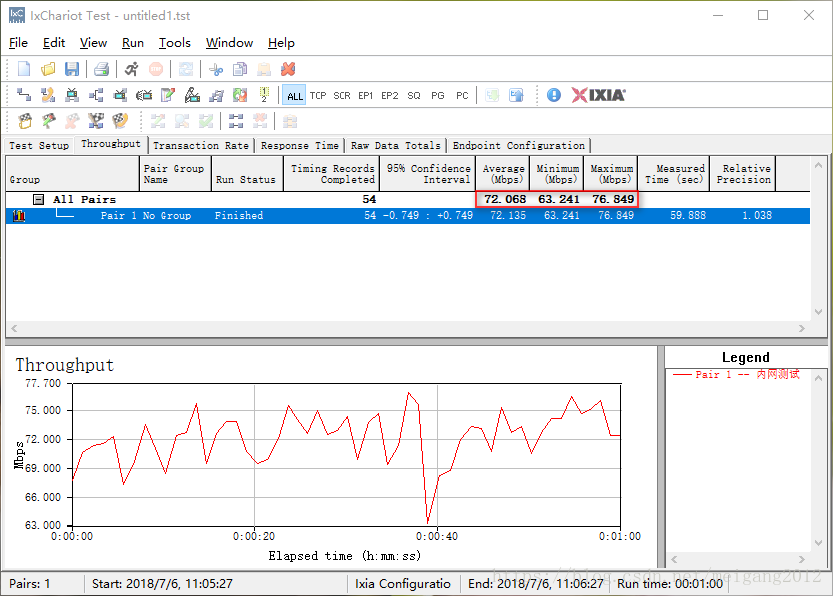Click the Legend panel scroll right arrow
Screen dimensions: 833x596
pos(802,559)
